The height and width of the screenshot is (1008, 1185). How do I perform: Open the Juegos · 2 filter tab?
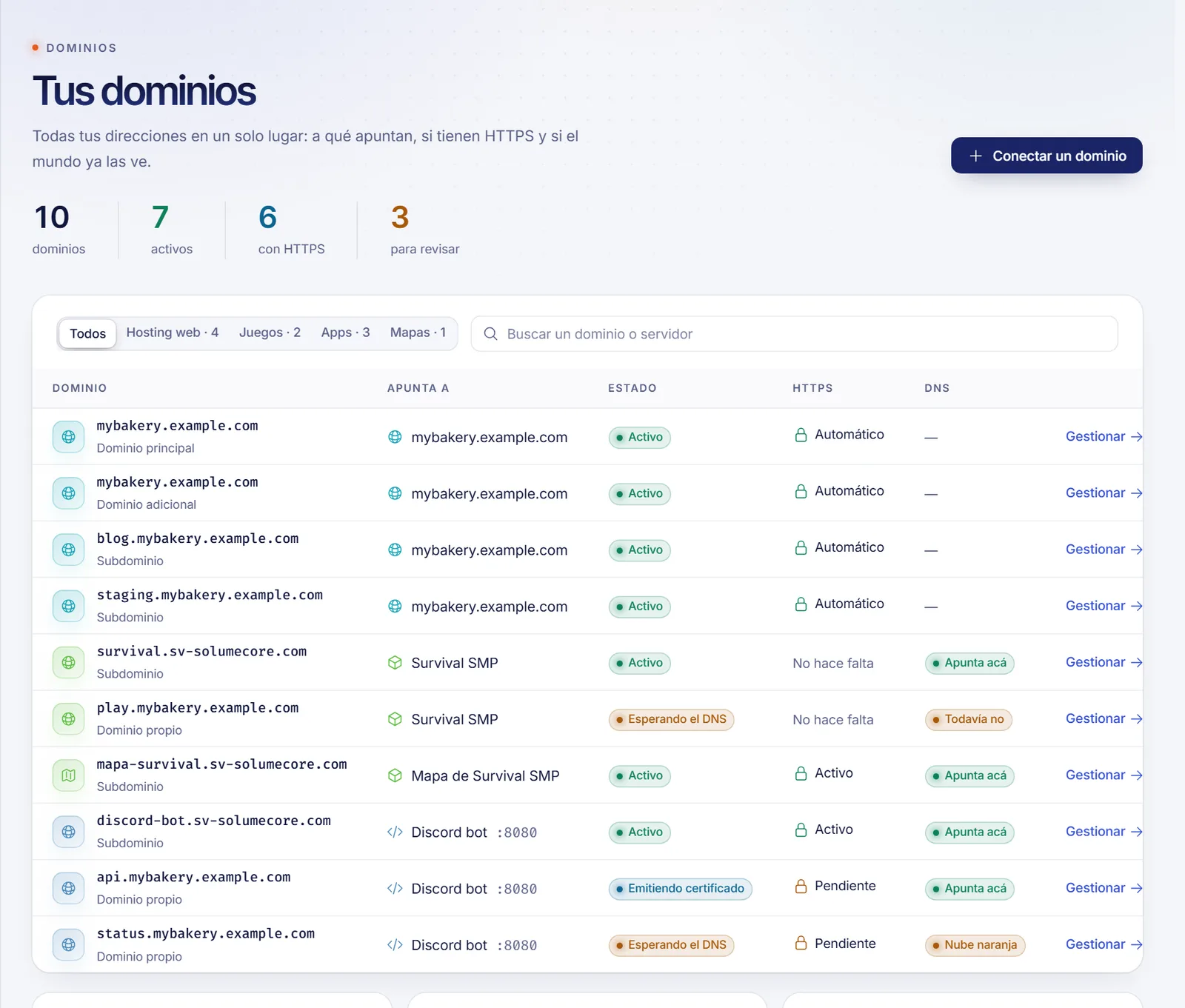click(270, 333)
